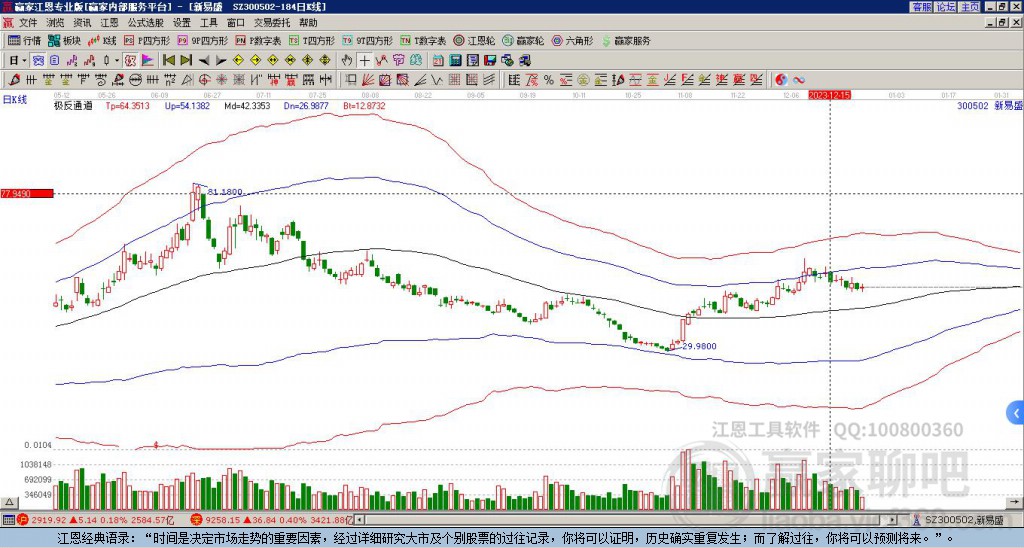Jump to last bar with skip-to-end icon

pyautogui.click(x=186, y=61)
